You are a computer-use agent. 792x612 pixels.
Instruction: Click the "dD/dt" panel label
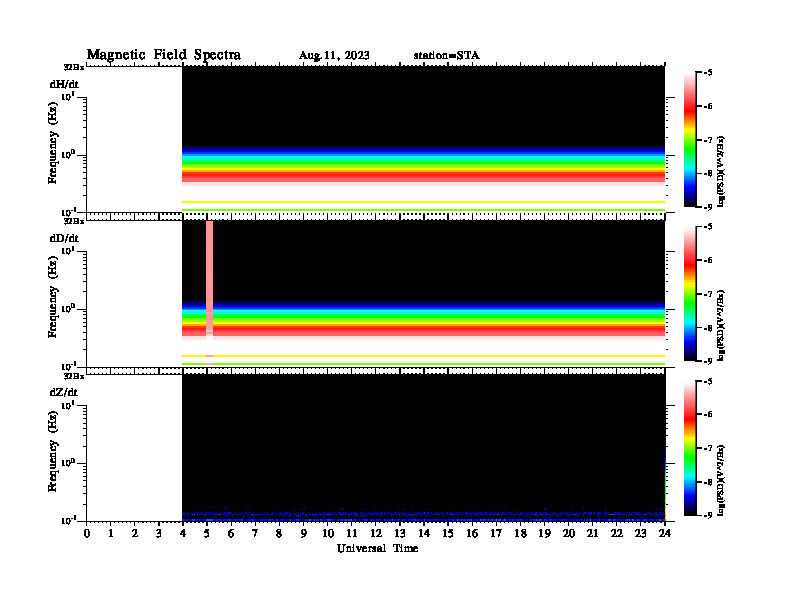tap(64, 238)
